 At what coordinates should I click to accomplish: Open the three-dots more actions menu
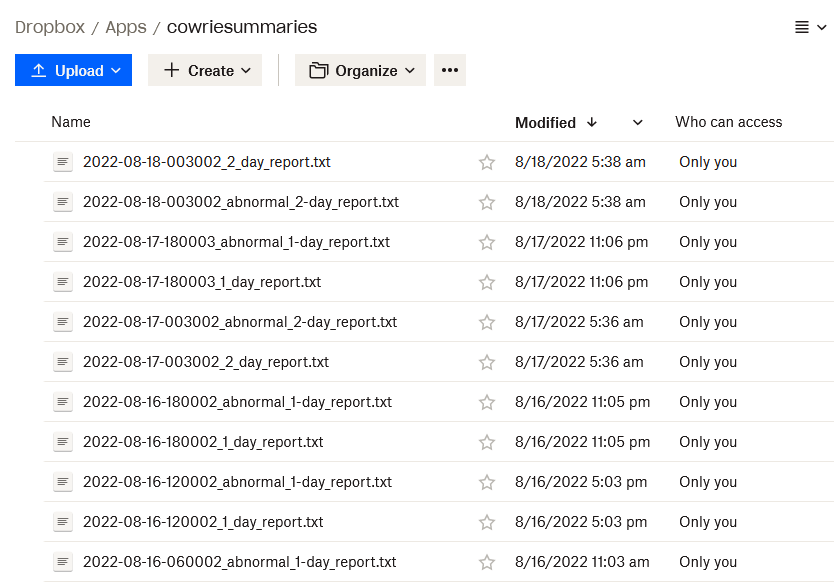450,70
